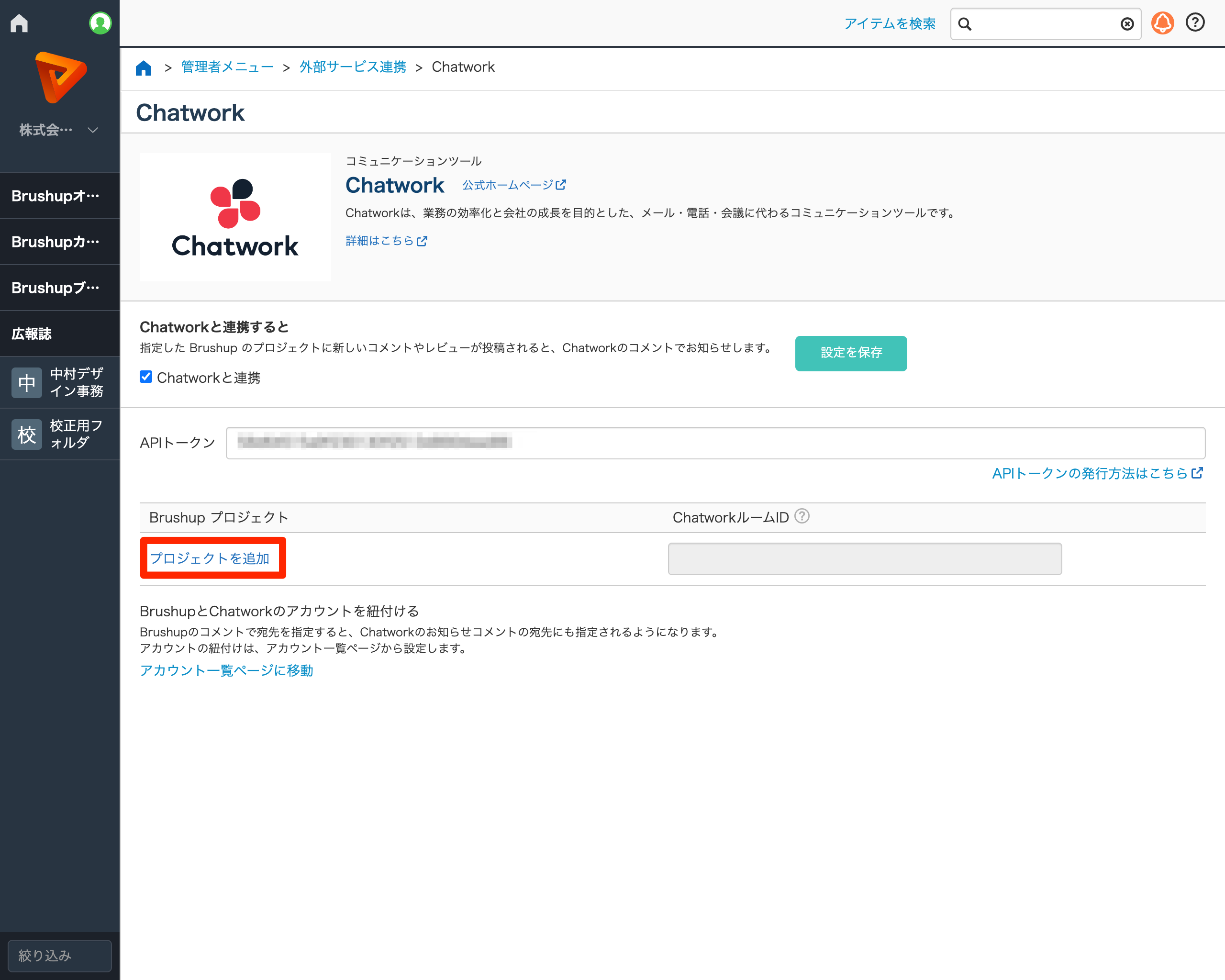Click プロジェクトを追加 link

pos(210,558)
